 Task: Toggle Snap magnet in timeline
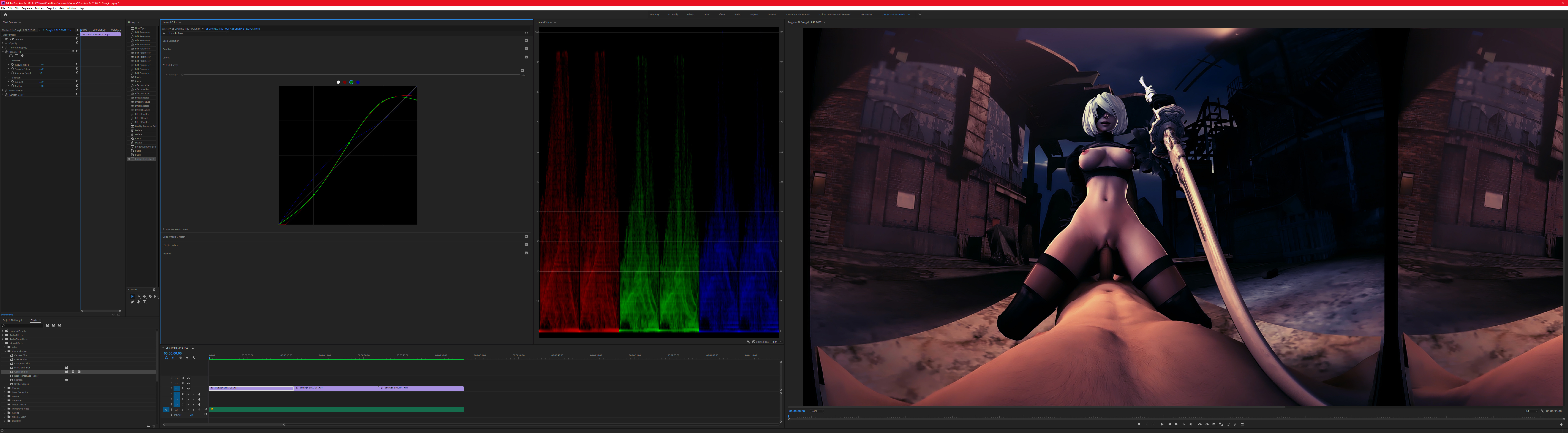pyautogui.click(x=173, y=358)
